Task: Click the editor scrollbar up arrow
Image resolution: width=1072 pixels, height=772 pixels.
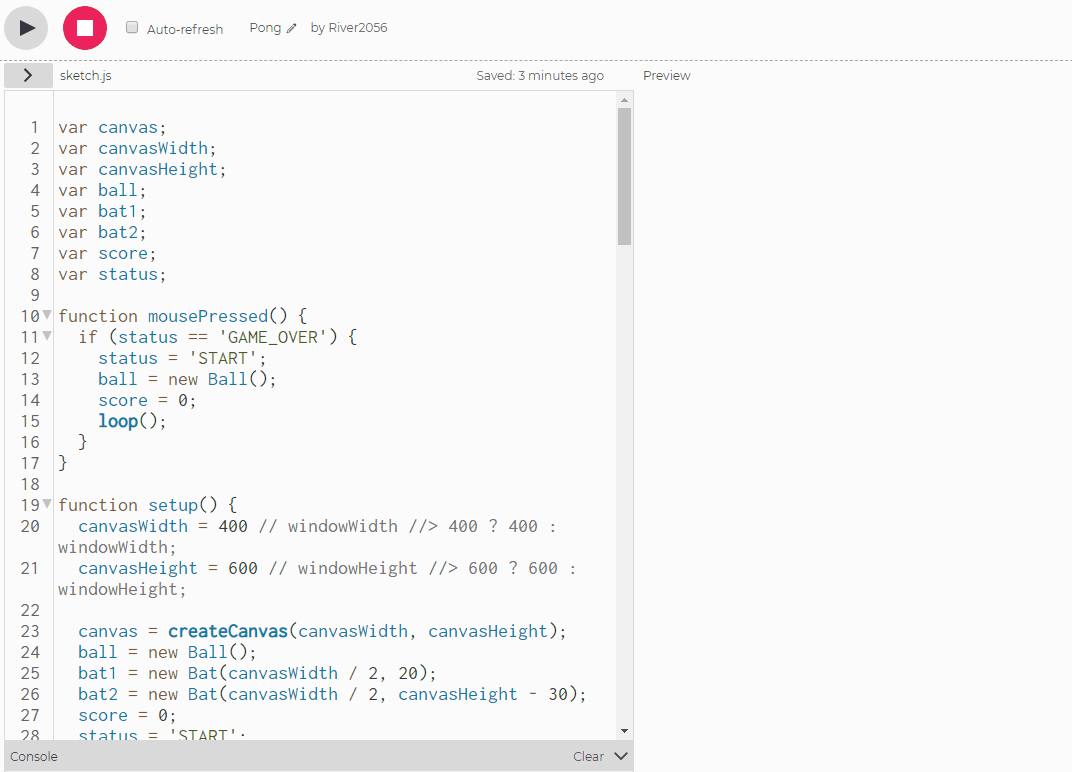Action: click(624, 101)
